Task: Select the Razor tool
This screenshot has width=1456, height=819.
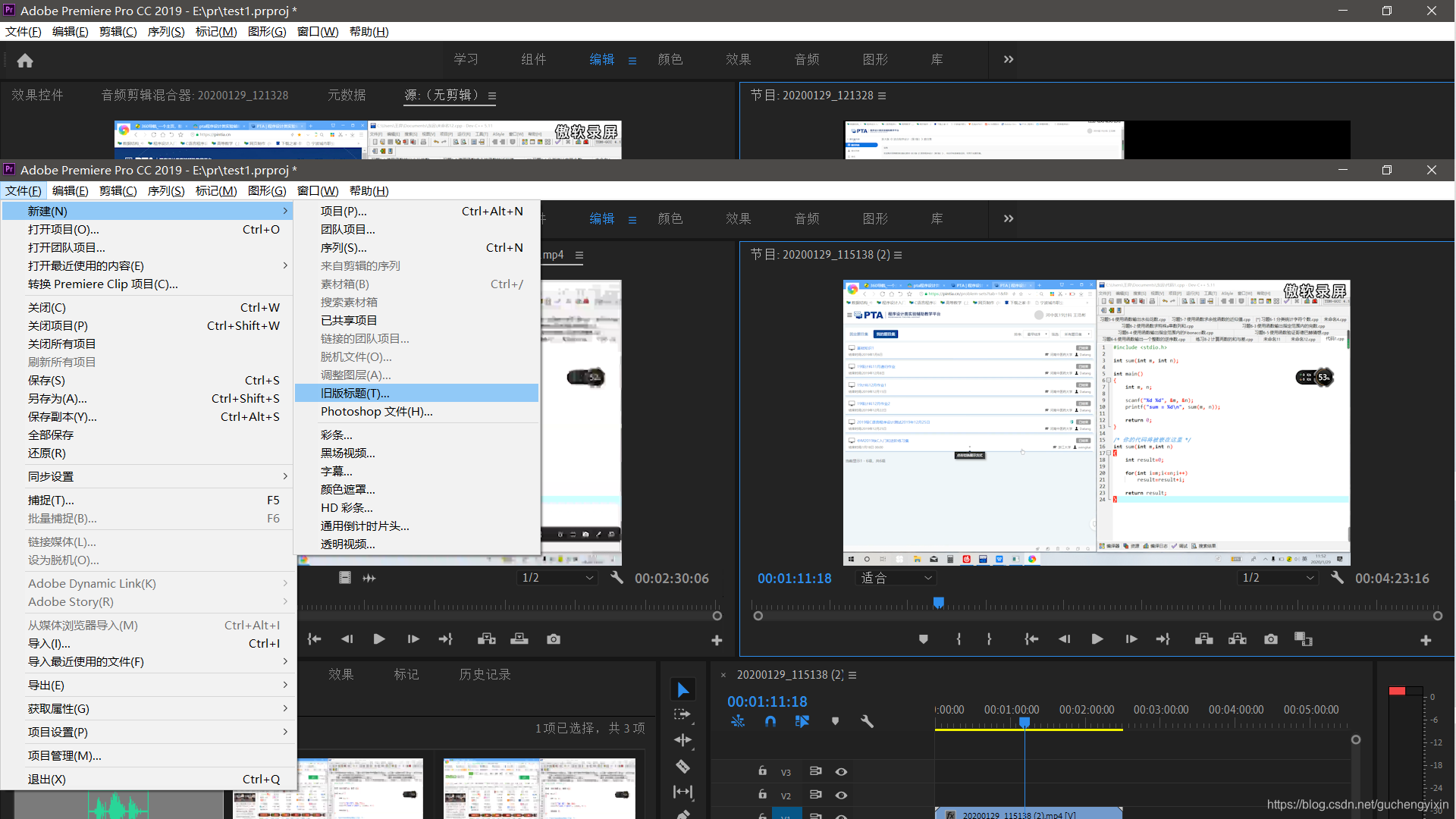Action: (682, 767)
